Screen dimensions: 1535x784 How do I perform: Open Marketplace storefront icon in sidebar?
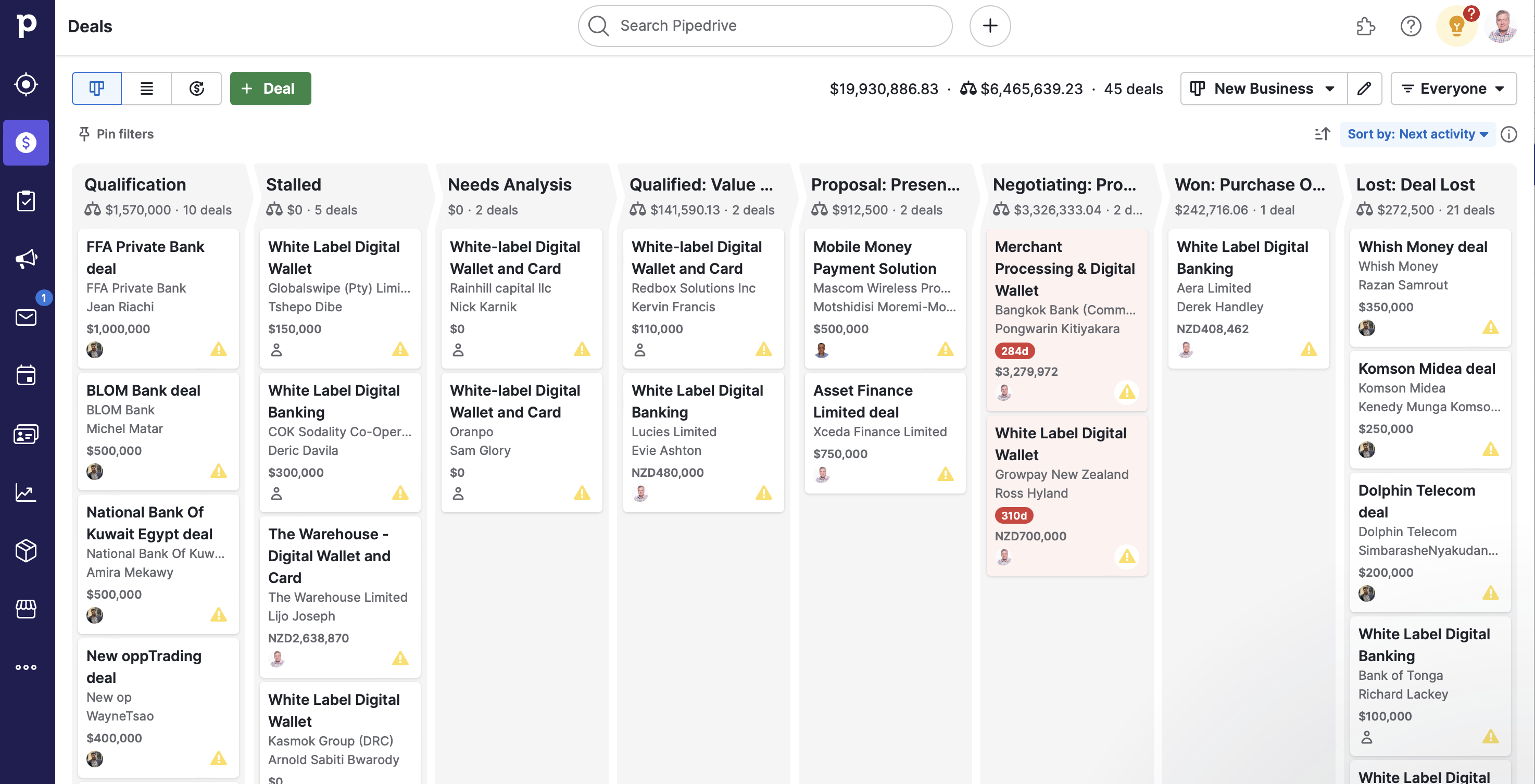26,609
